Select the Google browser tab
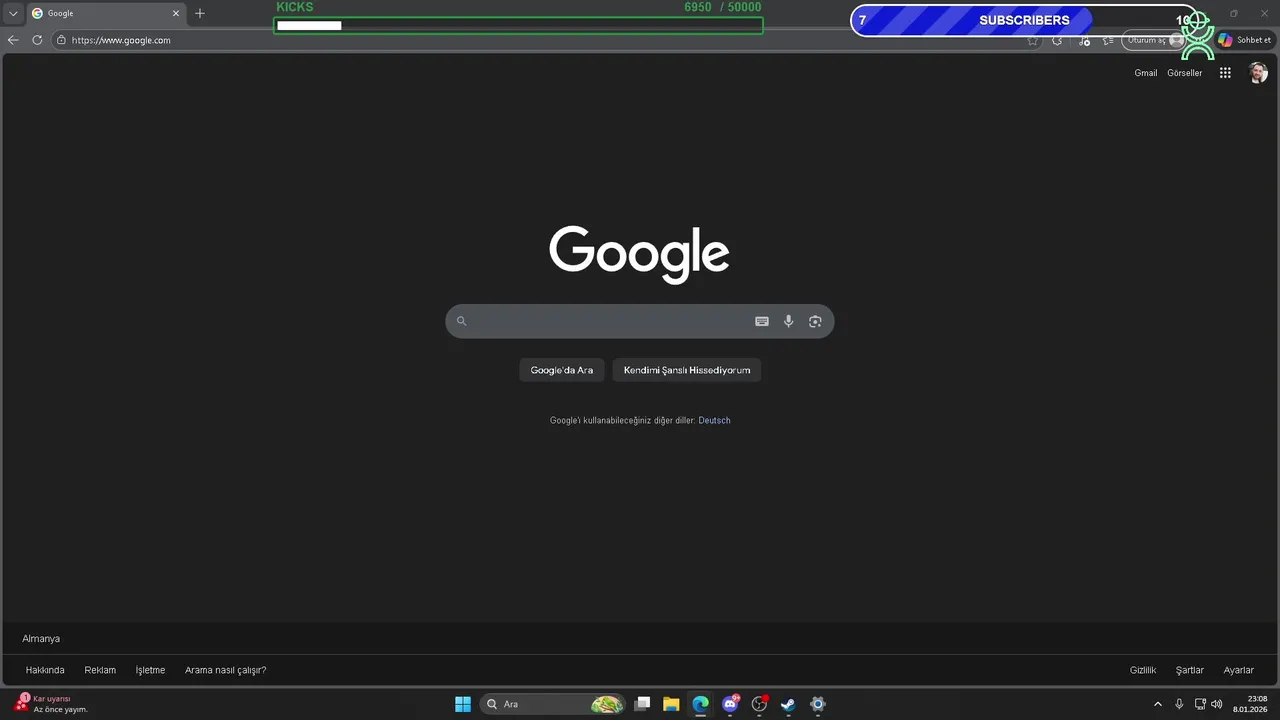Image resolution: width=1280 pixels, height=720 pixels. point(105,13)
